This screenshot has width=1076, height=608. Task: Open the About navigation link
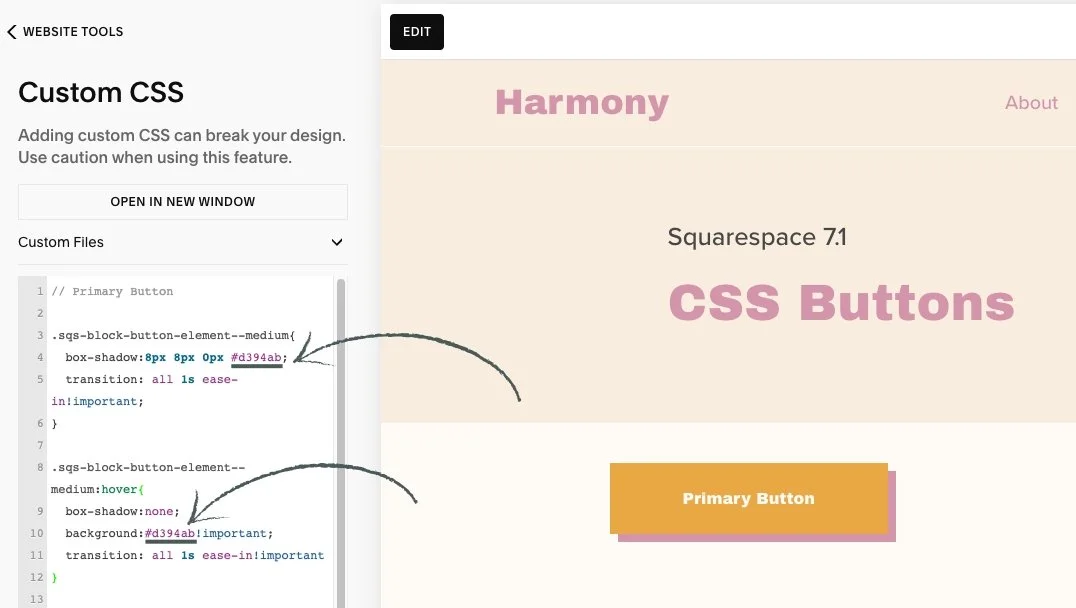[1031, 103]
